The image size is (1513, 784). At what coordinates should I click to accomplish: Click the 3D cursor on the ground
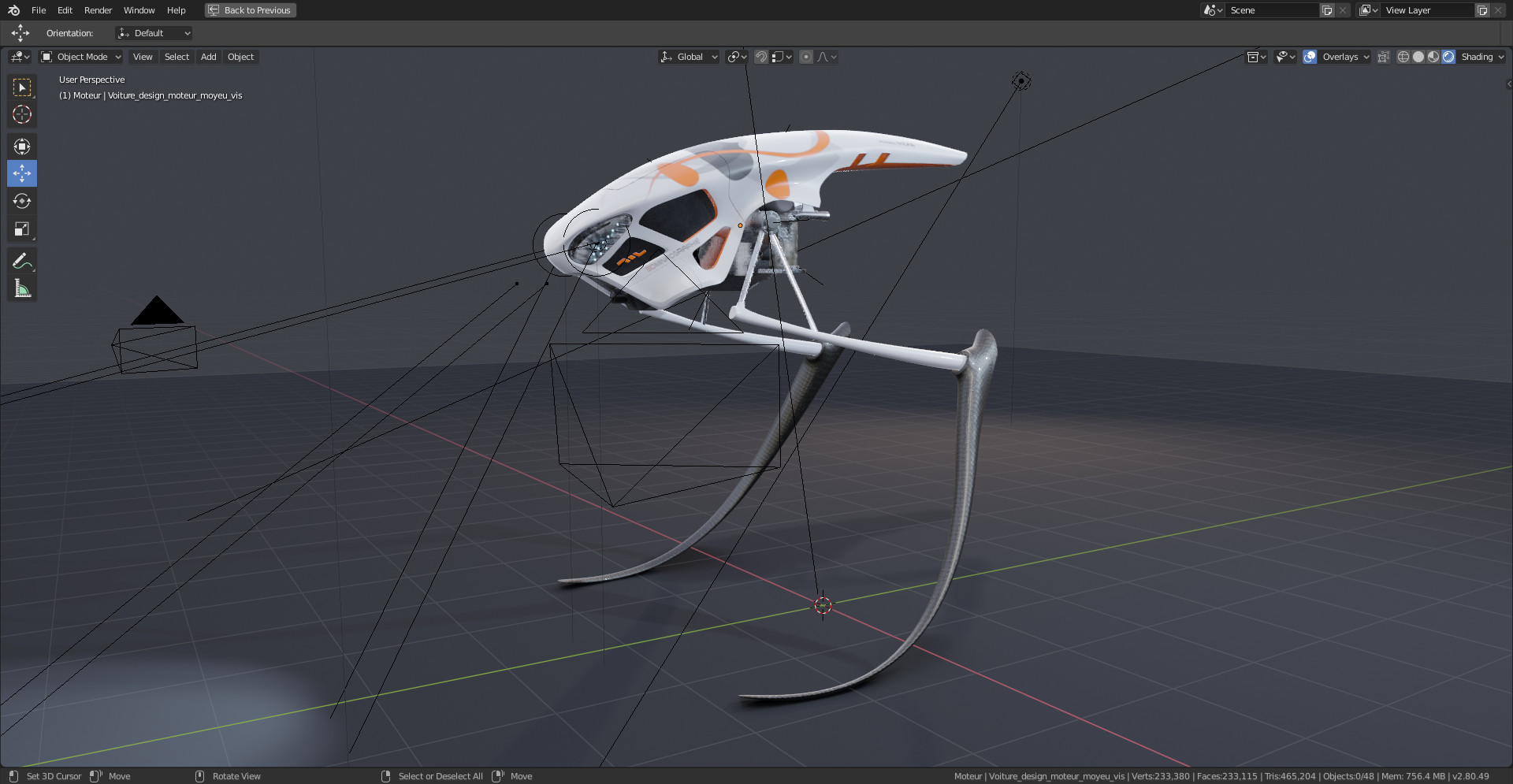tap(823, 605)
